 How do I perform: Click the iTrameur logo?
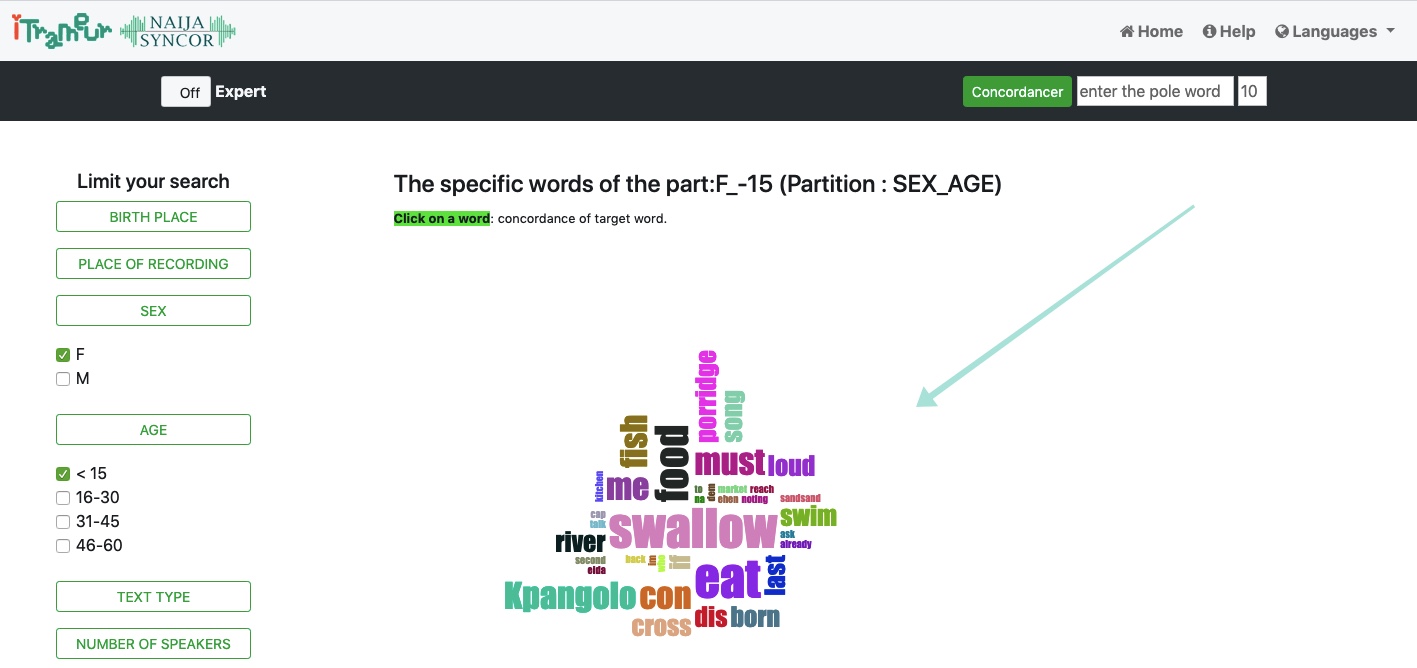pyautogui.click(x=62, y=30)
